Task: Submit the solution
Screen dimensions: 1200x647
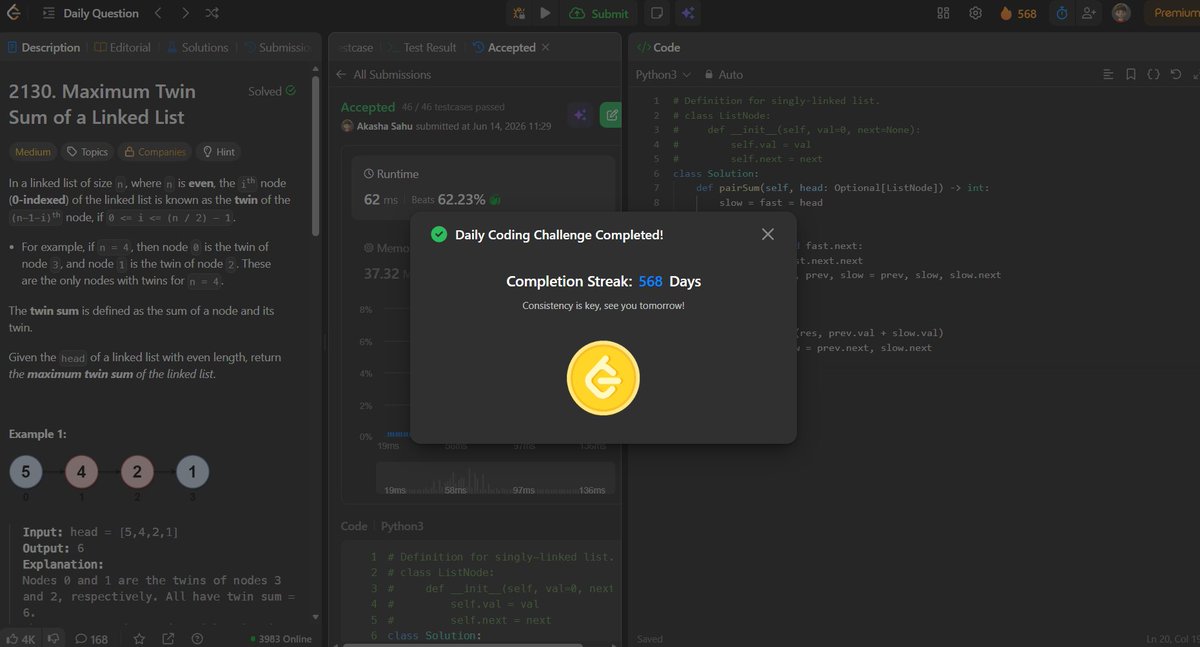Action: pyautogui.click(x=599, y=13)
